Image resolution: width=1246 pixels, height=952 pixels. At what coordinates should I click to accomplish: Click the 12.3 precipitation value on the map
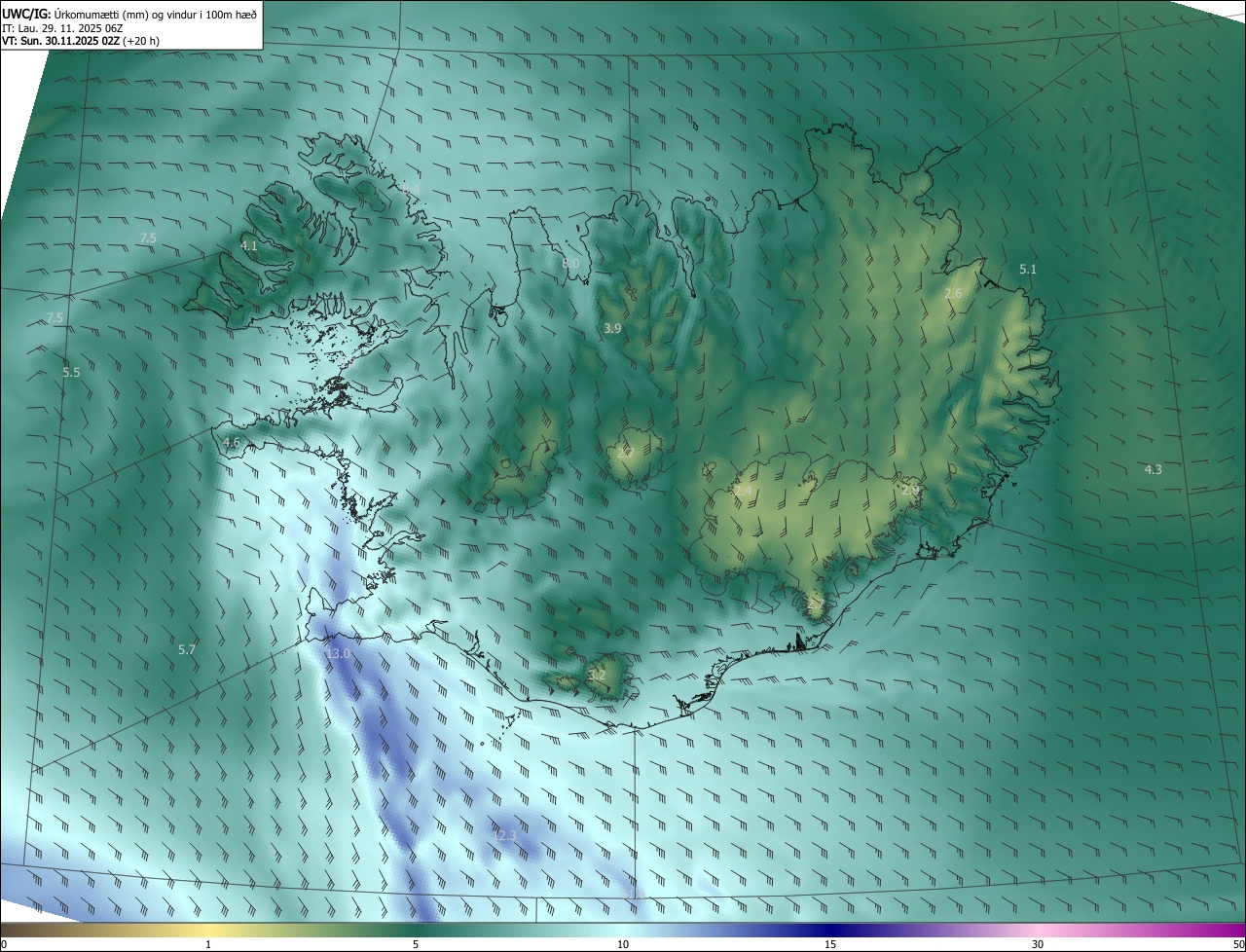tap(505, 835)
